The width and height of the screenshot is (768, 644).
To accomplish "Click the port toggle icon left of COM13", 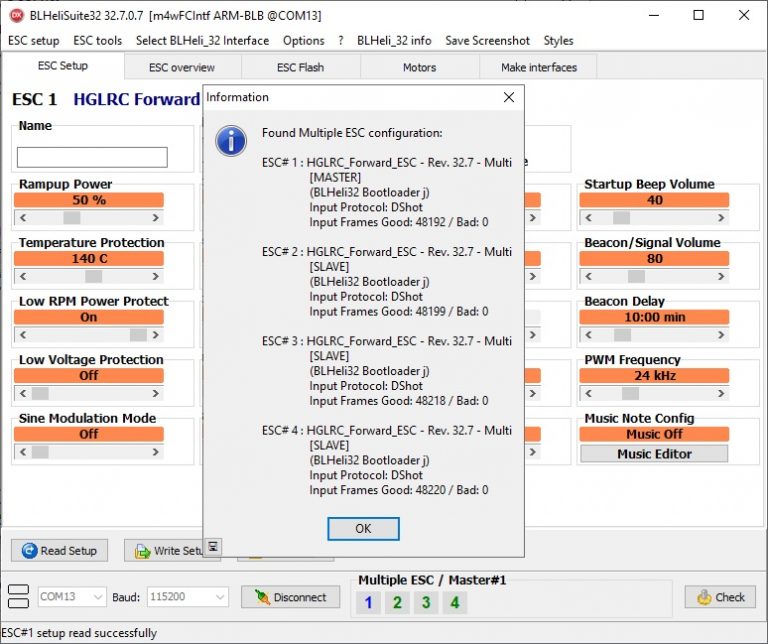I will pos(19,596).
